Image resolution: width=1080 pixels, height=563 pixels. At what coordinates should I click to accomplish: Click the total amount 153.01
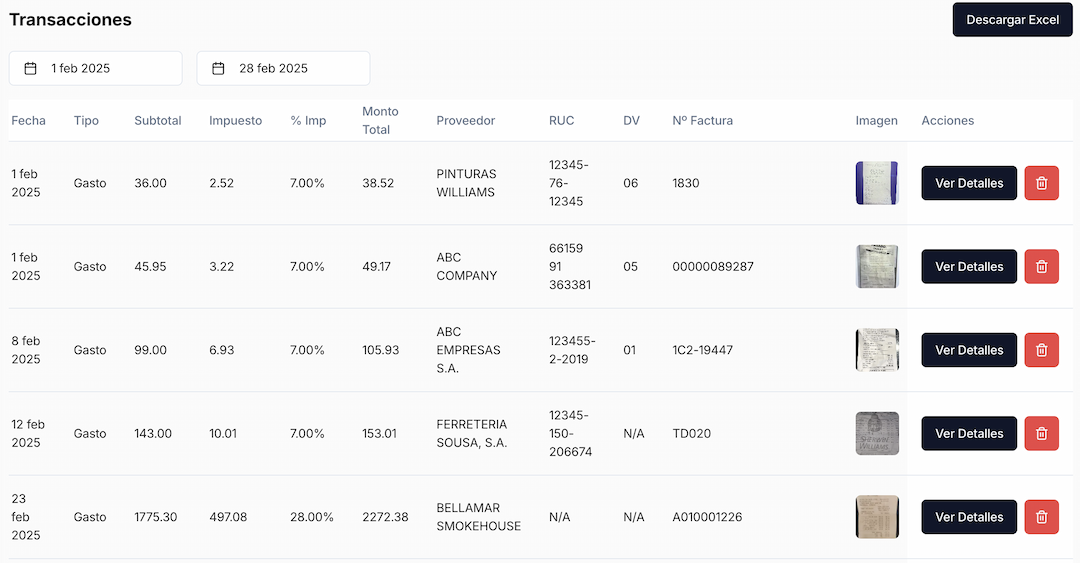[x=380, y=433]
